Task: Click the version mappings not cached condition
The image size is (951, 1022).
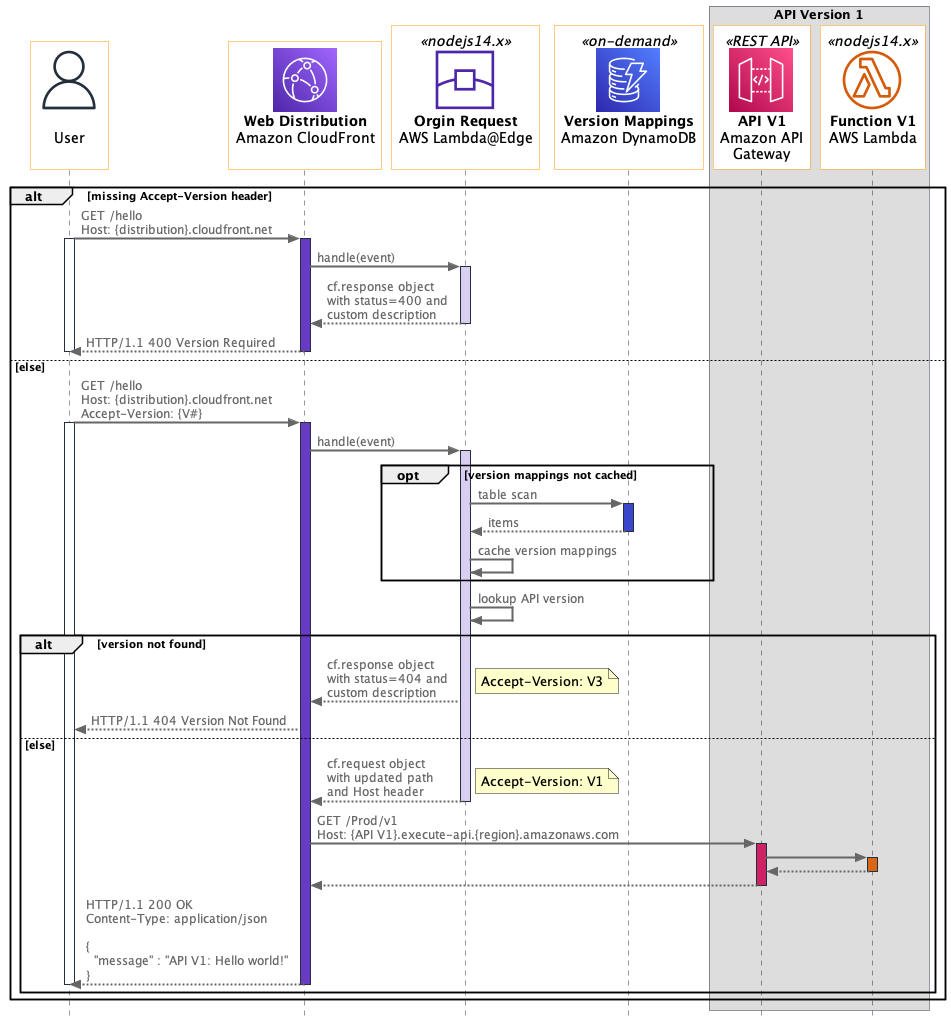Action: click(x=549, y=475)
